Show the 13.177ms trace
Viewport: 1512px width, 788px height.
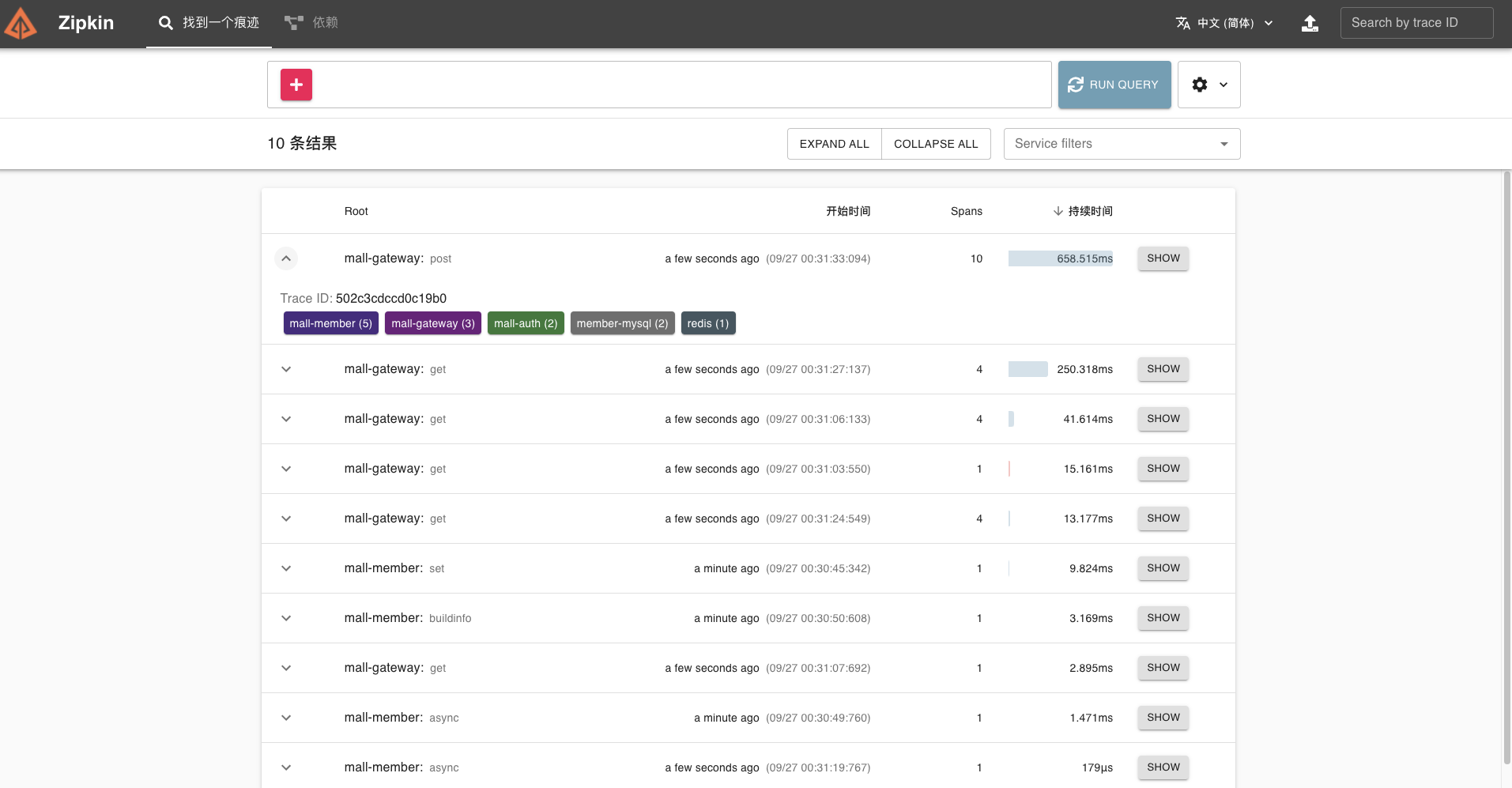(1163, 518)
